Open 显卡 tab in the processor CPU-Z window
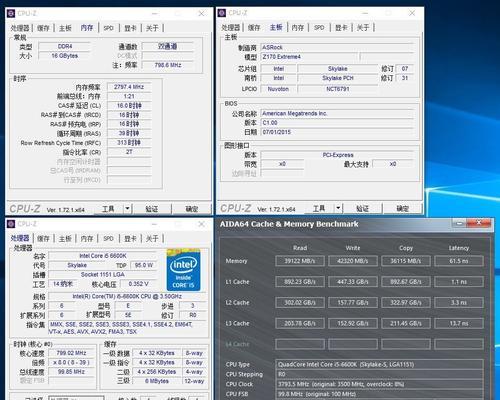This screenshot has width=500, height=400. (130, 238)
